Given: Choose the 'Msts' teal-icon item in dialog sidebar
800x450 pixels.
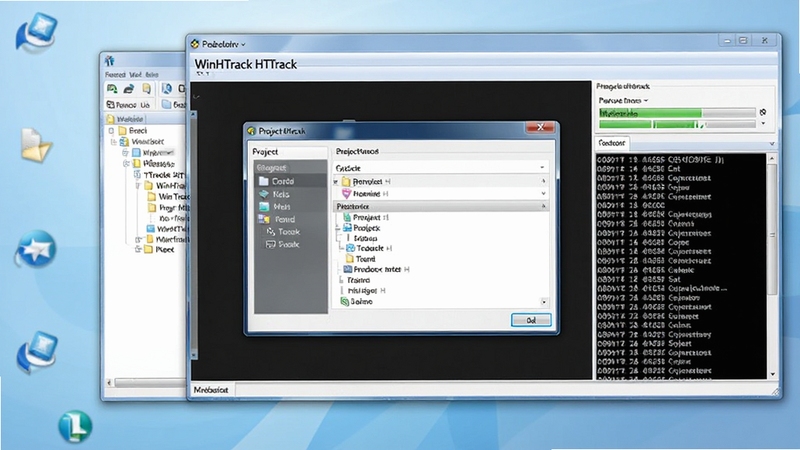Looking at the screenshot, I should coord(274,207).
